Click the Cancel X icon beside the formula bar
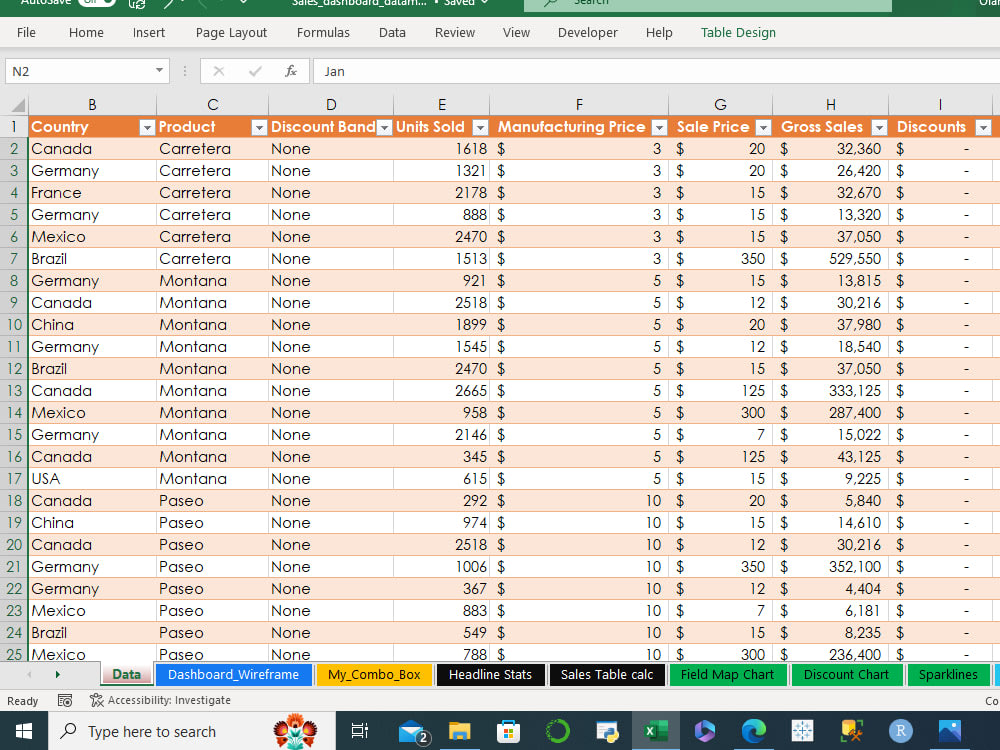Screen dimensions: 1000x750 (219, 71)
